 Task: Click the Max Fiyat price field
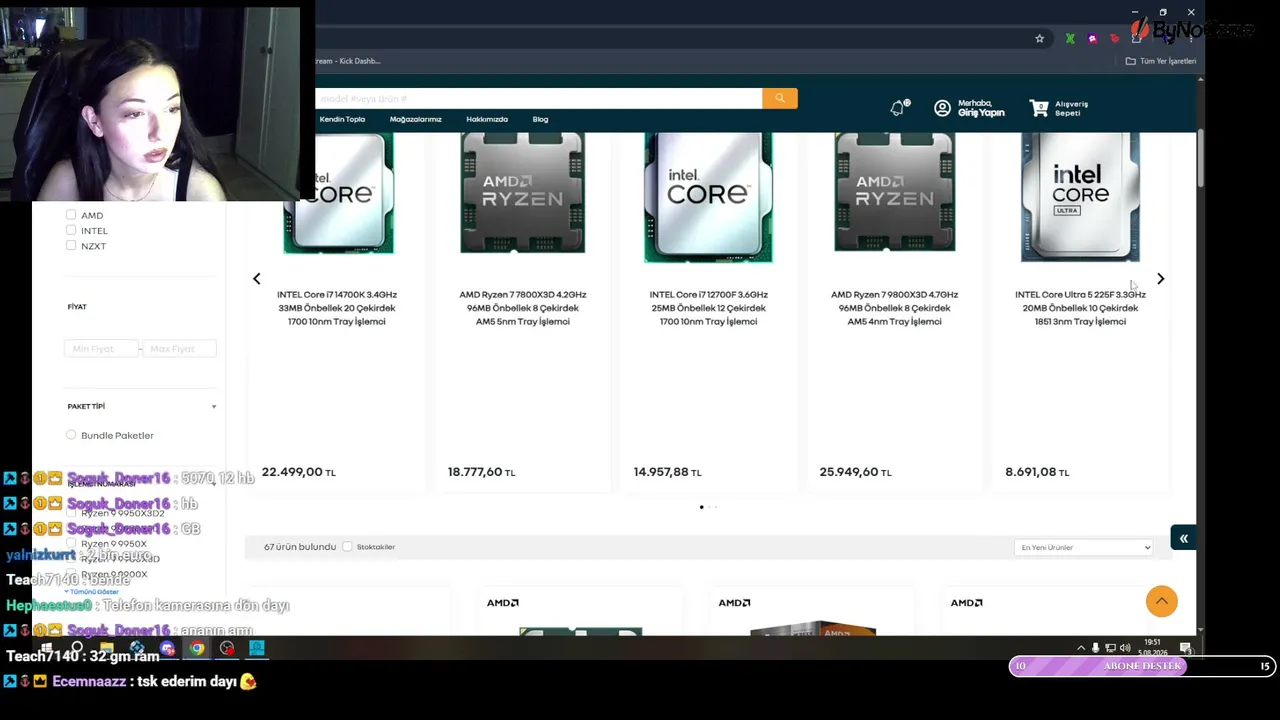[179, 348]
